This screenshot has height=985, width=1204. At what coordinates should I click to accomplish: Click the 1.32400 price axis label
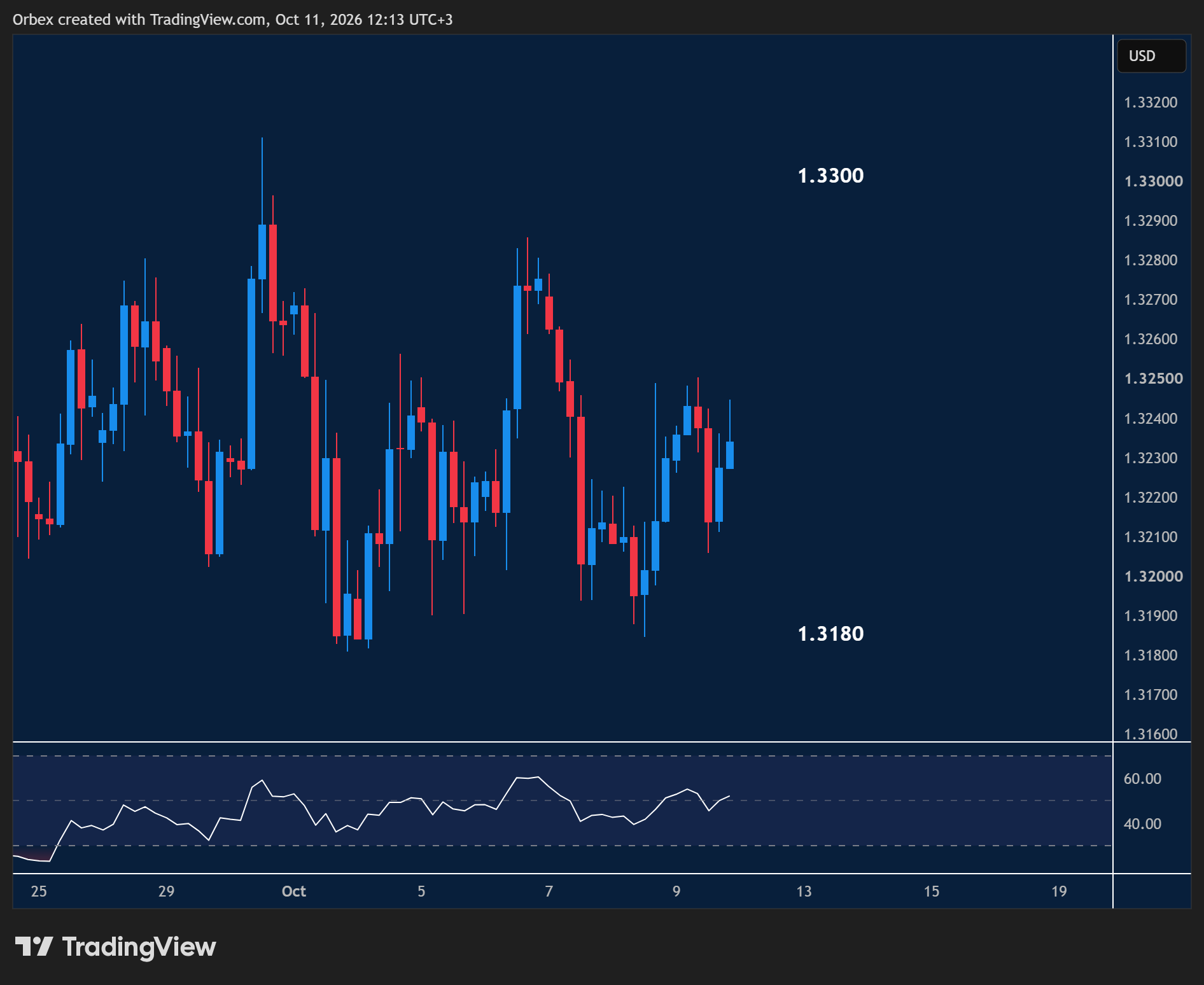(x=1151, y=419)
